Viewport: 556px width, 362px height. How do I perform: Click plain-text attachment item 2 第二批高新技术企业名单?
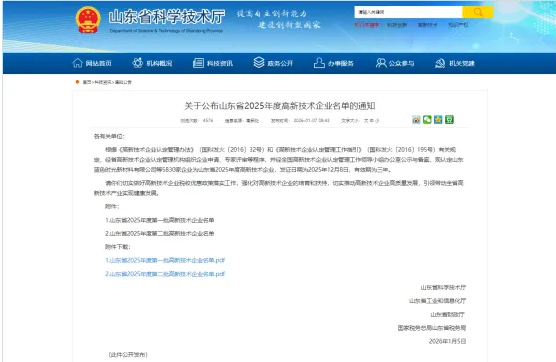pyautogui.click(x=160, y=233)
